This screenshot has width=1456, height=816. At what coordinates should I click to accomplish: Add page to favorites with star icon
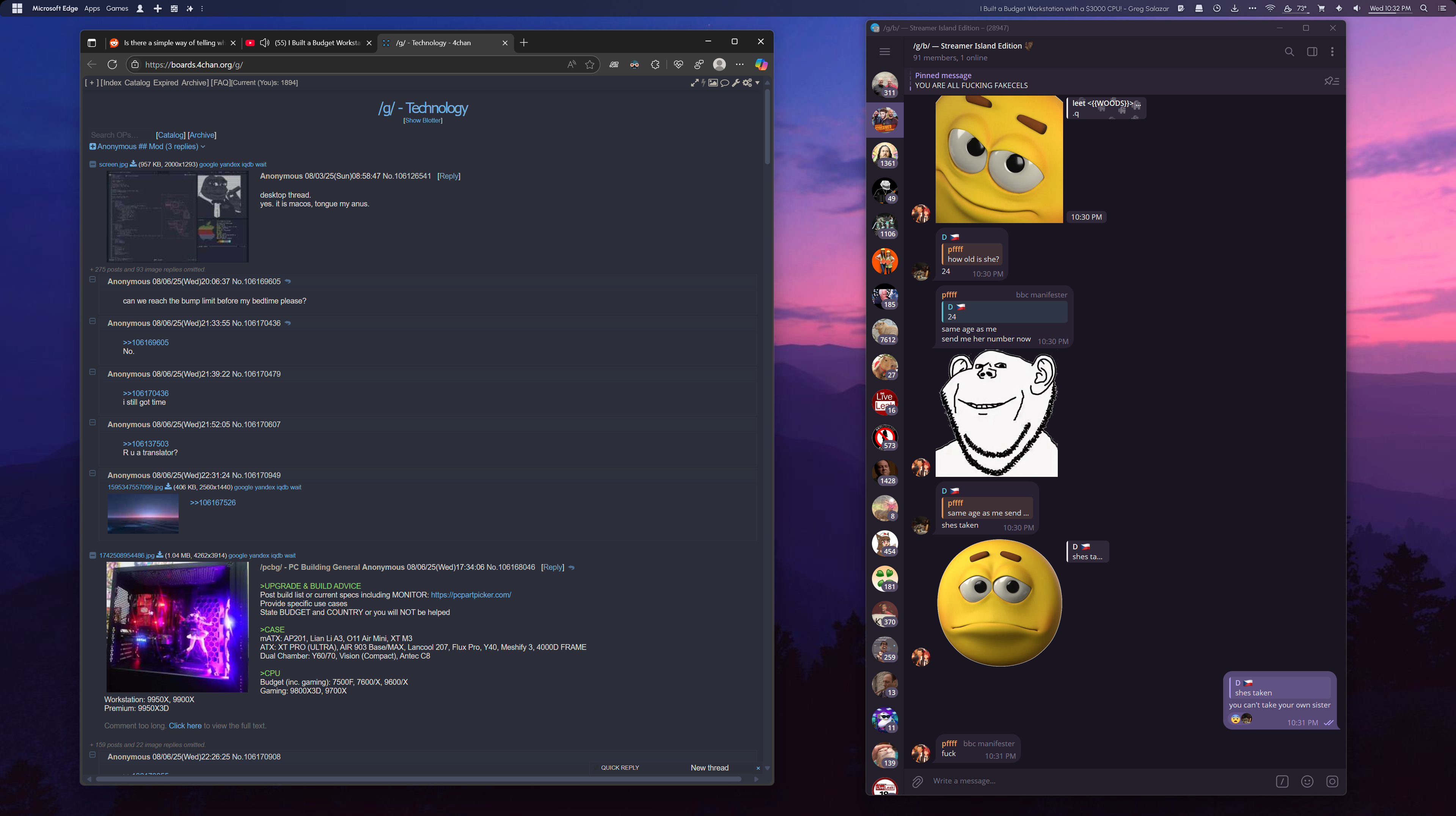click(x=589, y=64)
